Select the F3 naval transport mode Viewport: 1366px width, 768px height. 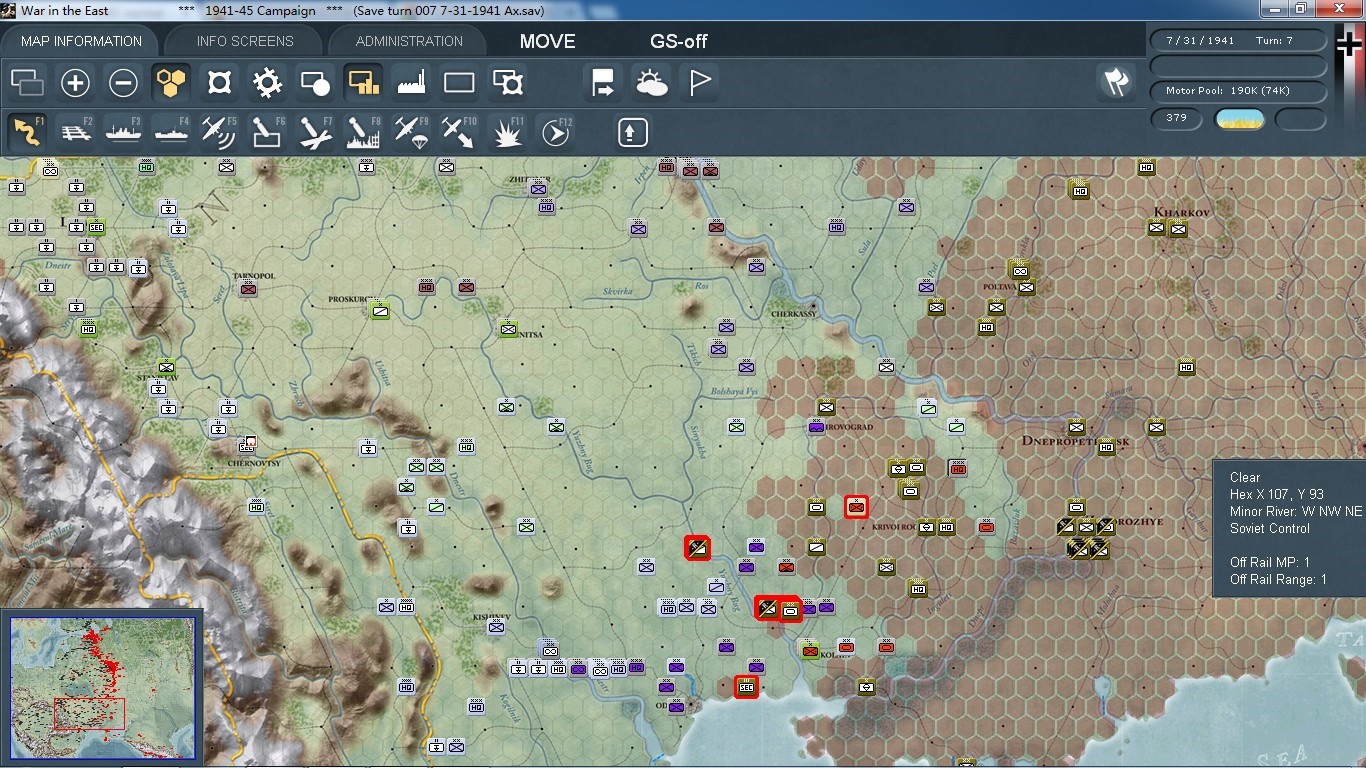point(123,132)
